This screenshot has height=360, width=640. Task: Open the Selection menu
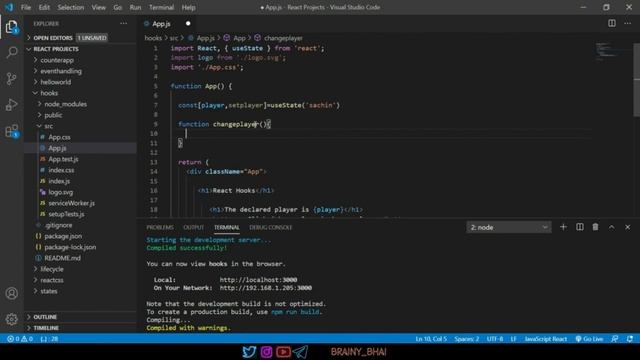(71, 7)
